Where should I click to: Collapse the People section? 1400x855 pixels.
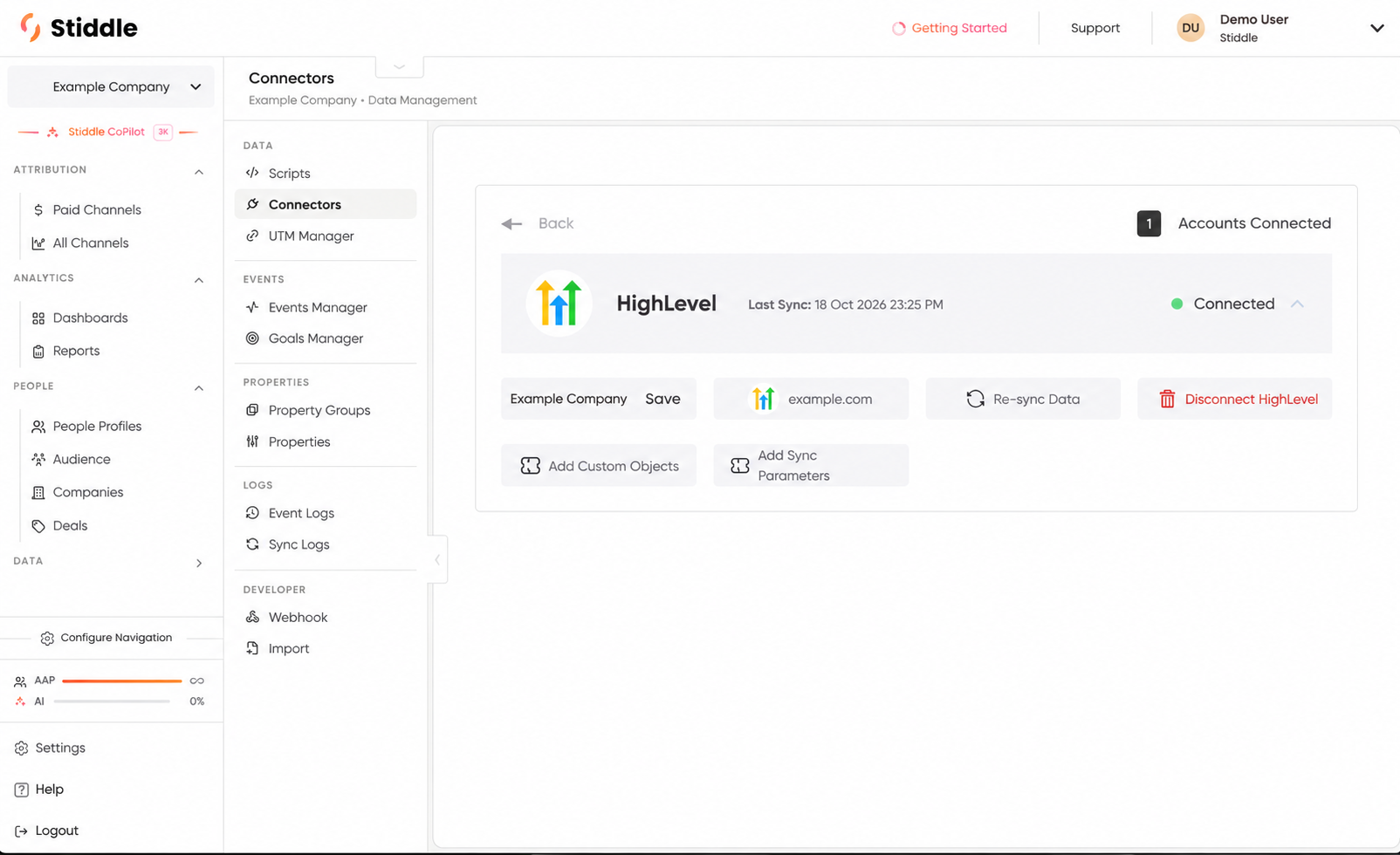(x=199, y=388)
